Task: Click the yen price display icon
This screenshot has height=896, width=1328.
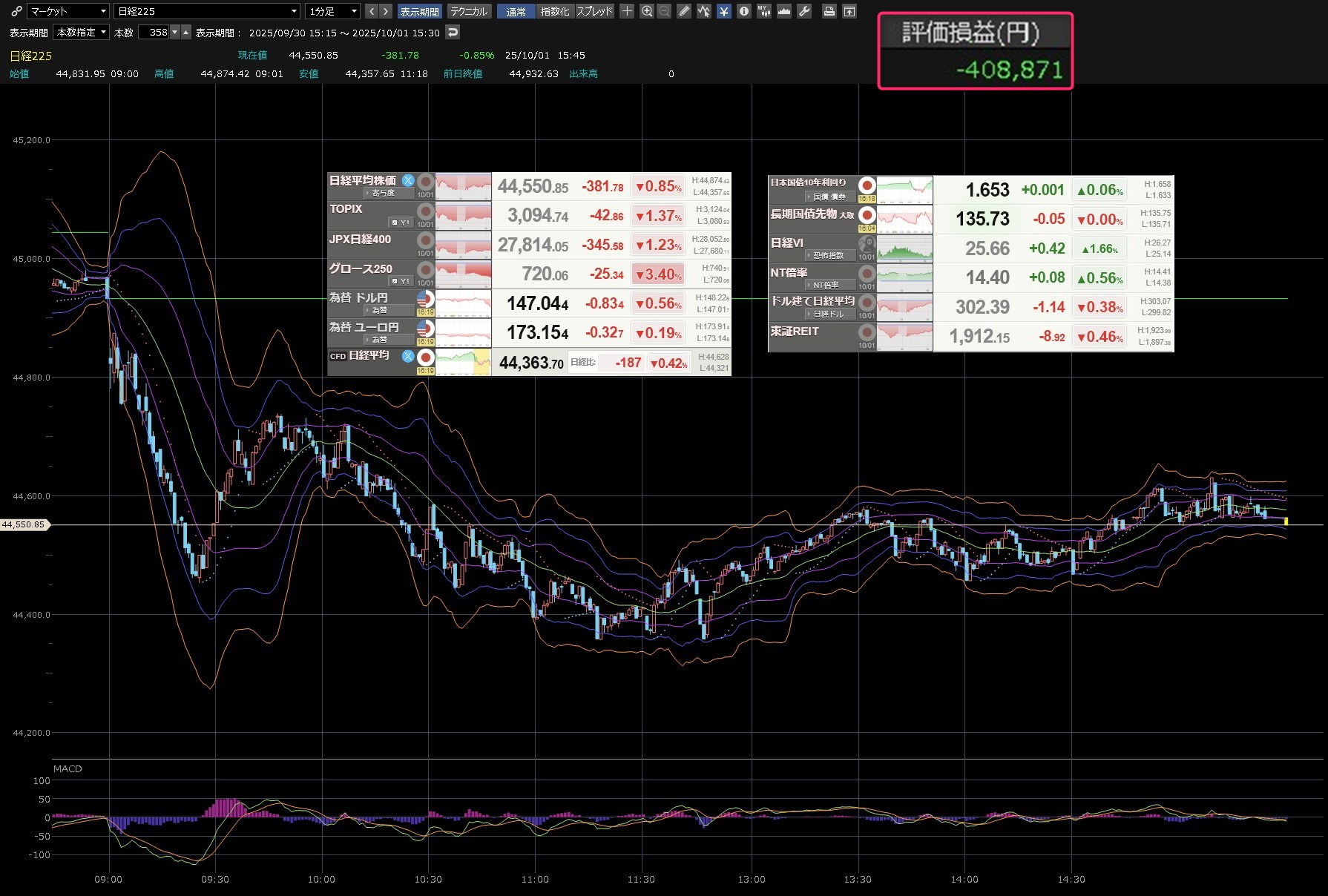Action: point(724,11)
